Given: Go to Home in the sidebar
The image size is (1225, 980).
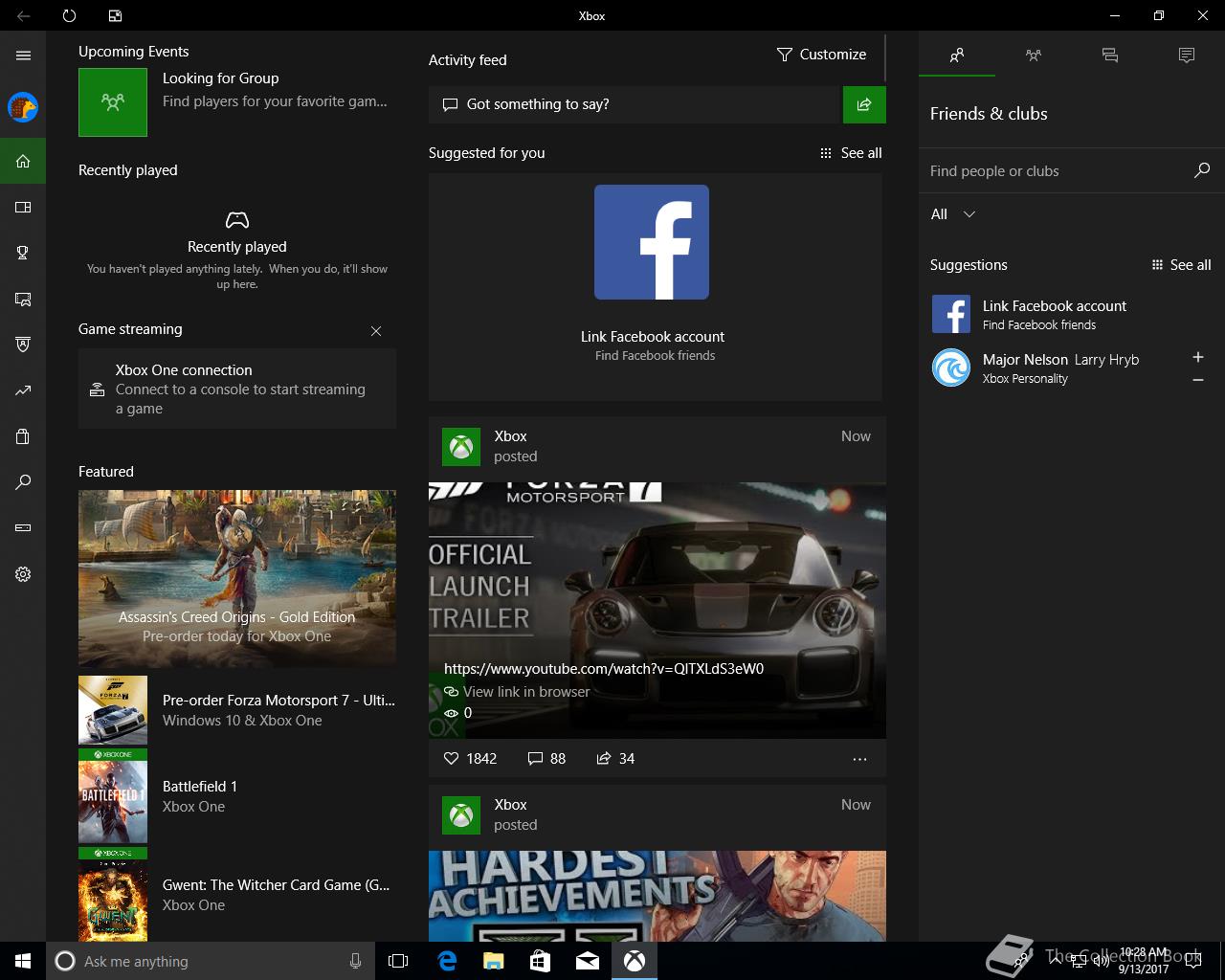Looking at the screenshot, I should point(23,161).
